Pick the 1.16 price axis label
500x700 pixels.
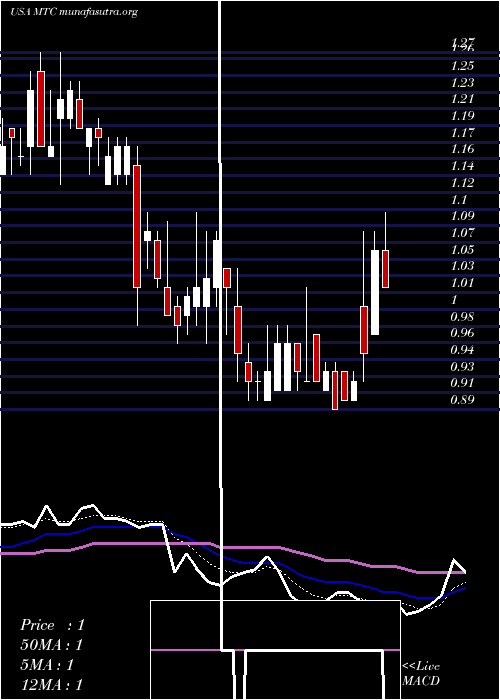pos(462,149)
